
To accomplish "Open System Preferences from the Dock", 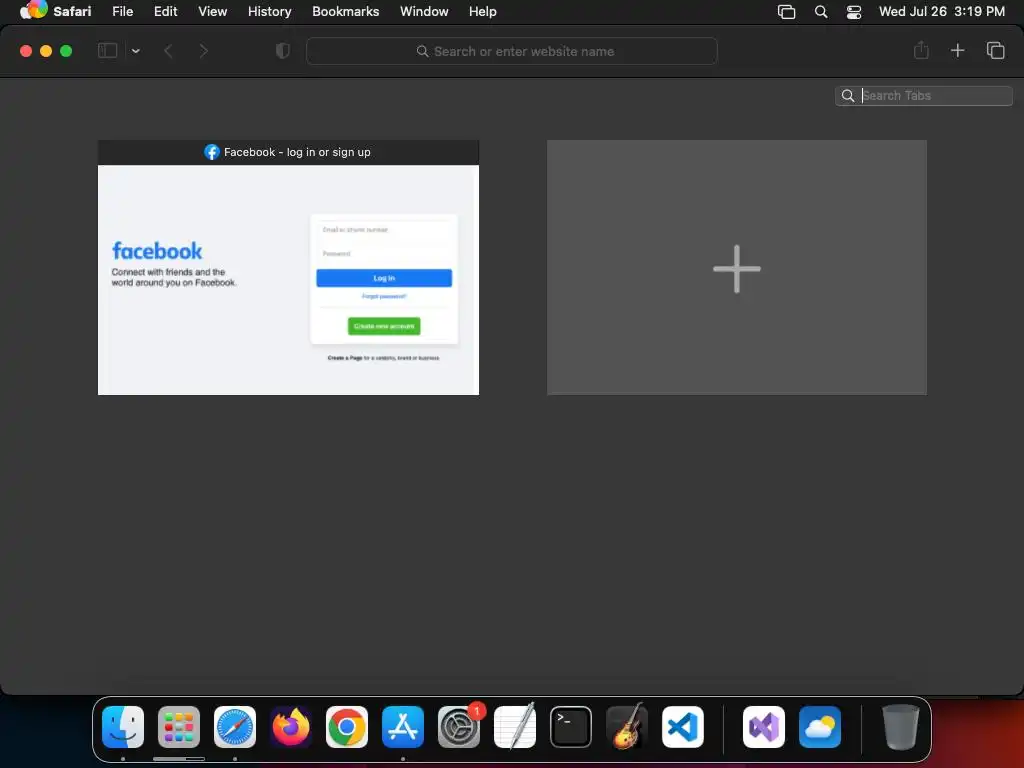I will tap(459, 727).
